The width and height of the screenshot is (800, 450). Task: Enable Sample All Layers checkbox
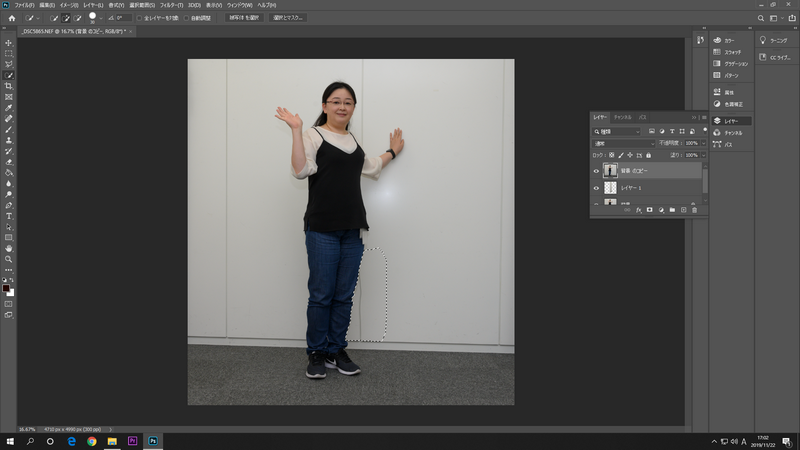tap(139, 18)
